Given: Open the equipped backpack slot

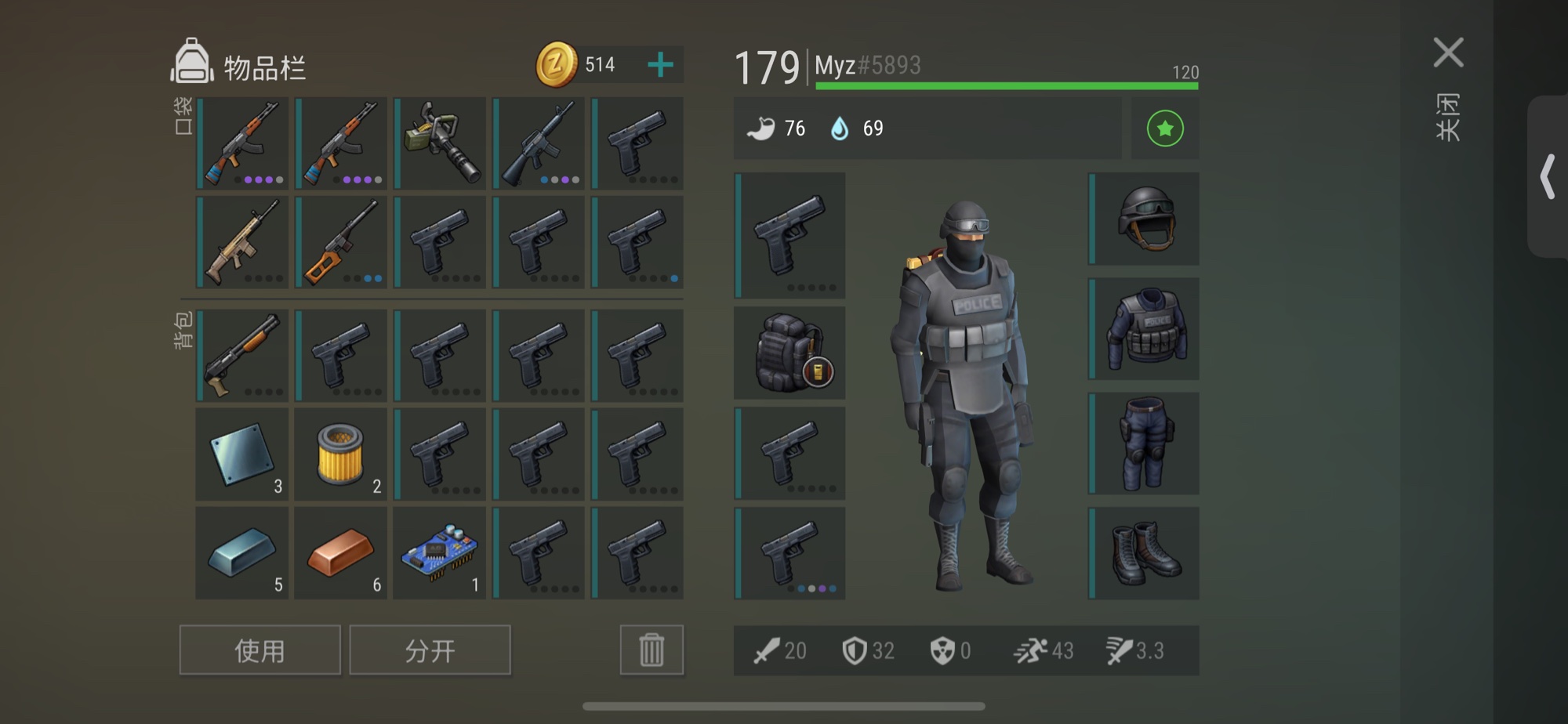Looking at the screenshot, I should coord(789,353).
